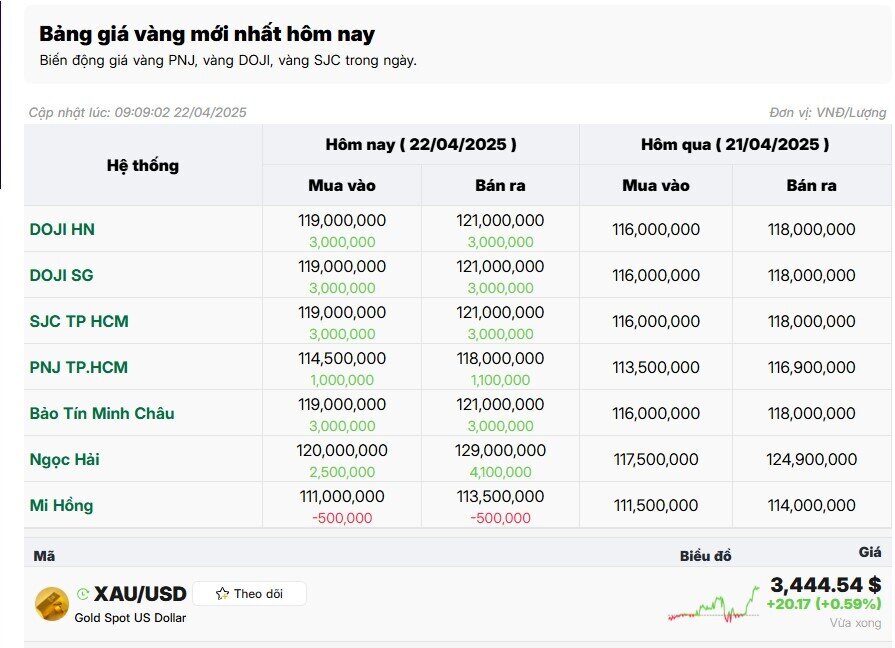
Task: Click DOJI HN today's sell price 121,000,000
Action: pos(501,220)
